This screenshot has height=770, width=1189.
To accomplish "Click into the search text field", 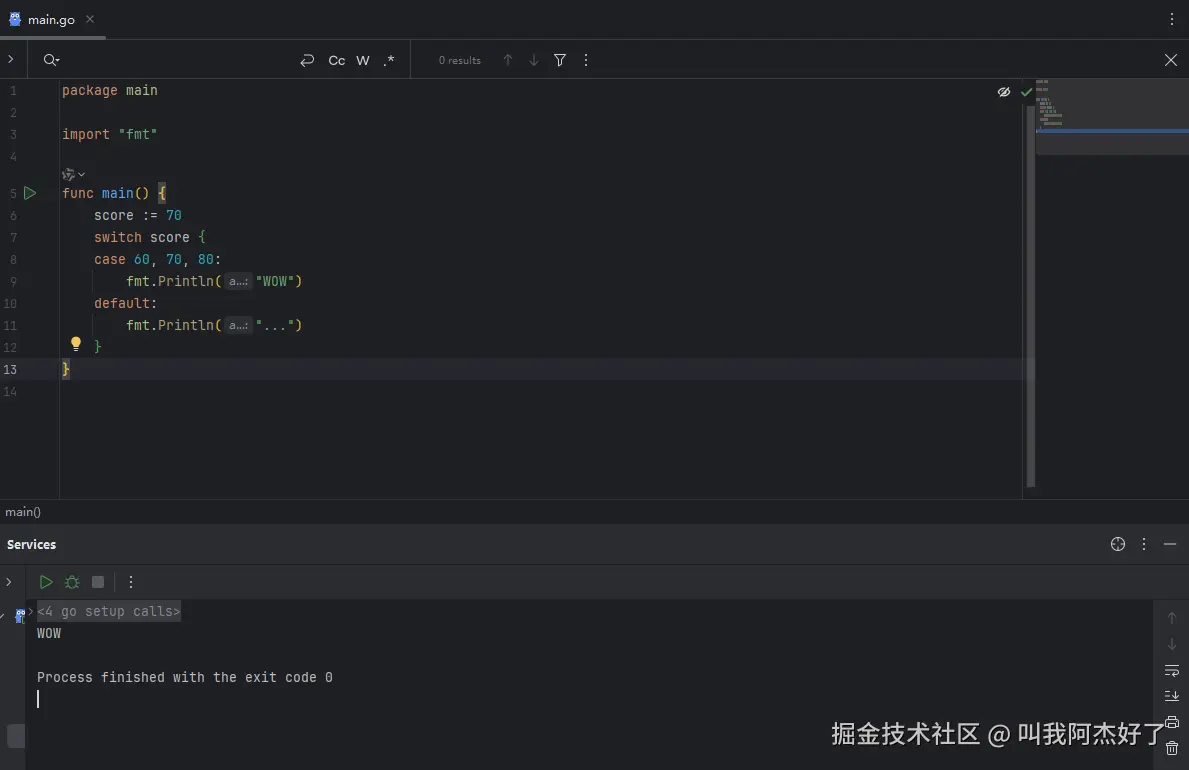I will (x=178, y=60).
